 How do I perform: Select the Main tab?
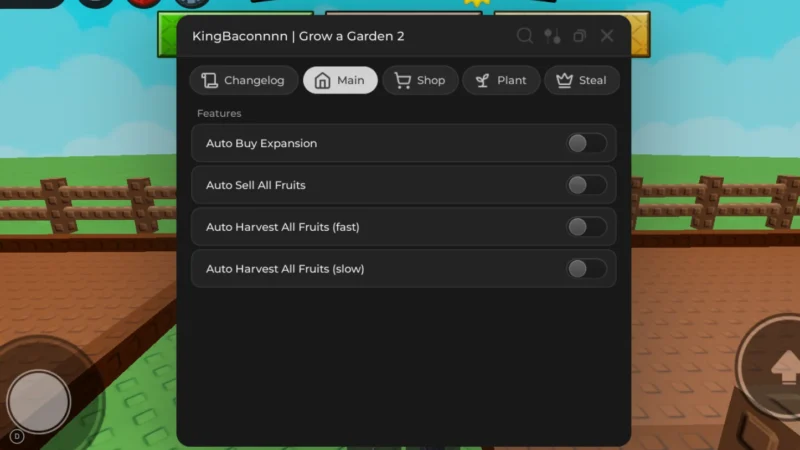pyautogui.click(x=340, y=80)
